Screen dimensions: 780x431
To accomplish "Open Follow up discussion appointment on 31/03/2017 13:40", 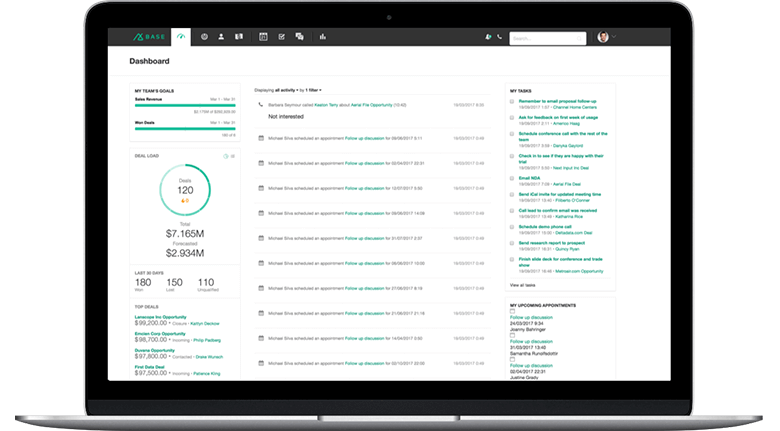I will [531, 341].
